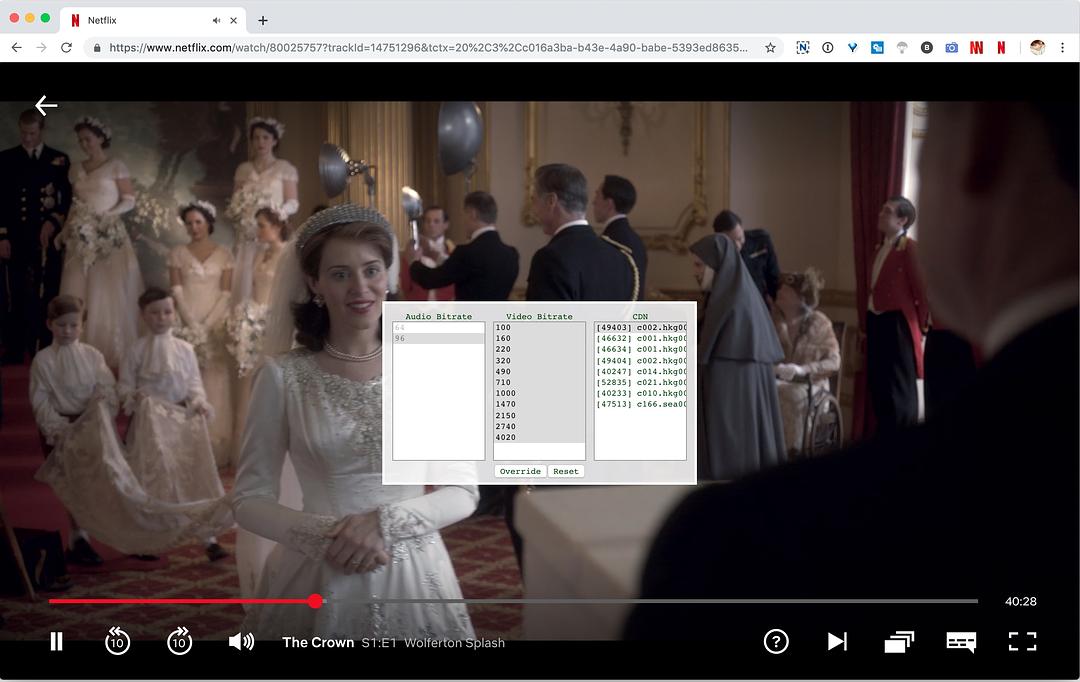Open the blue camera extension icon
Image resolution: width=1080 pixels, height=682 pixels.
point(951,48)
